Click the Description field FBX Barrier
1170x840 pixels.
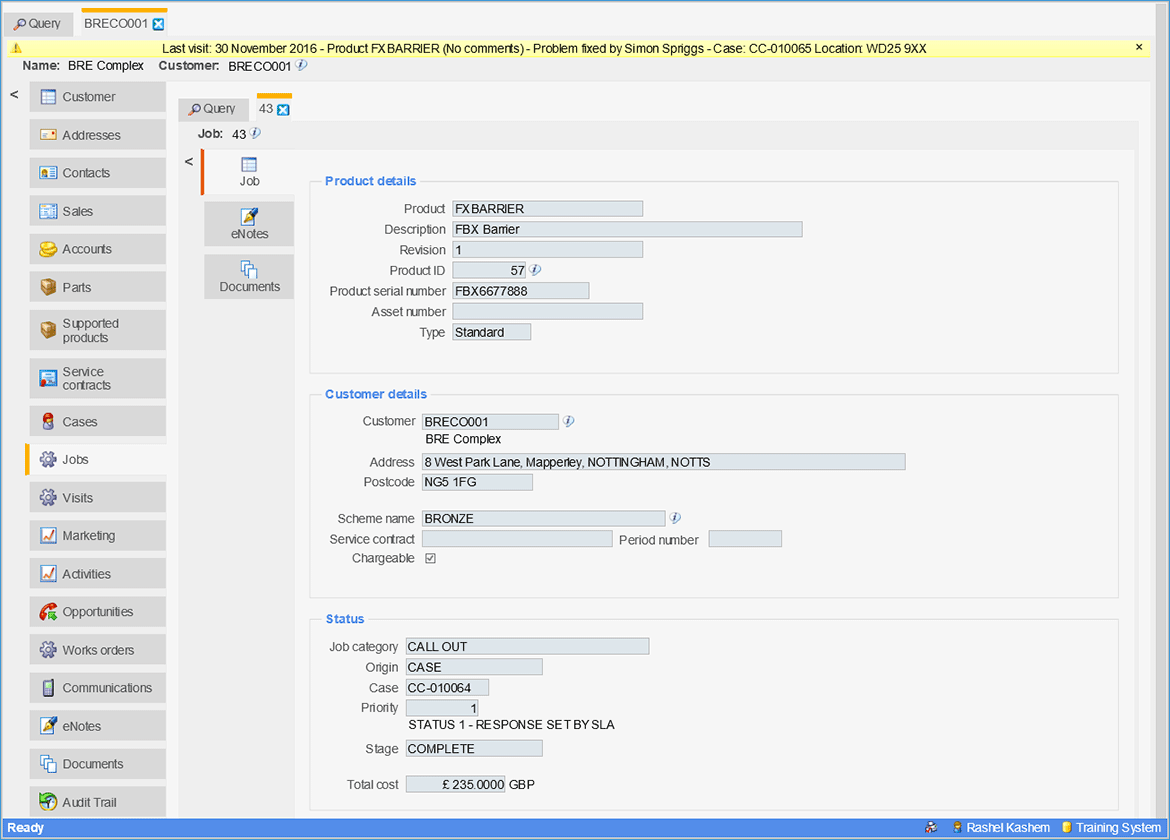pos(628,229)
